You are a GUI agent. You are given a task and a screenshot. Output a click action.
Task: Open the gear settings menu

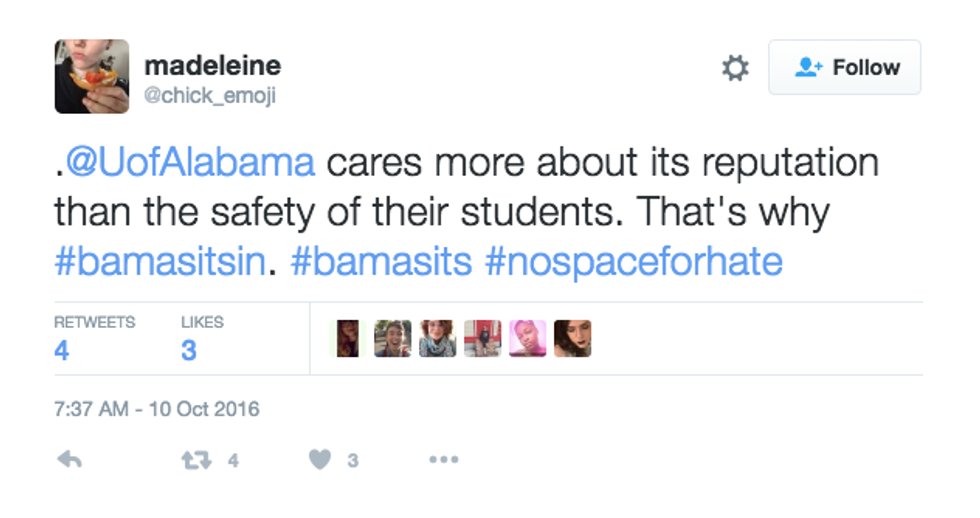point(735,68)
